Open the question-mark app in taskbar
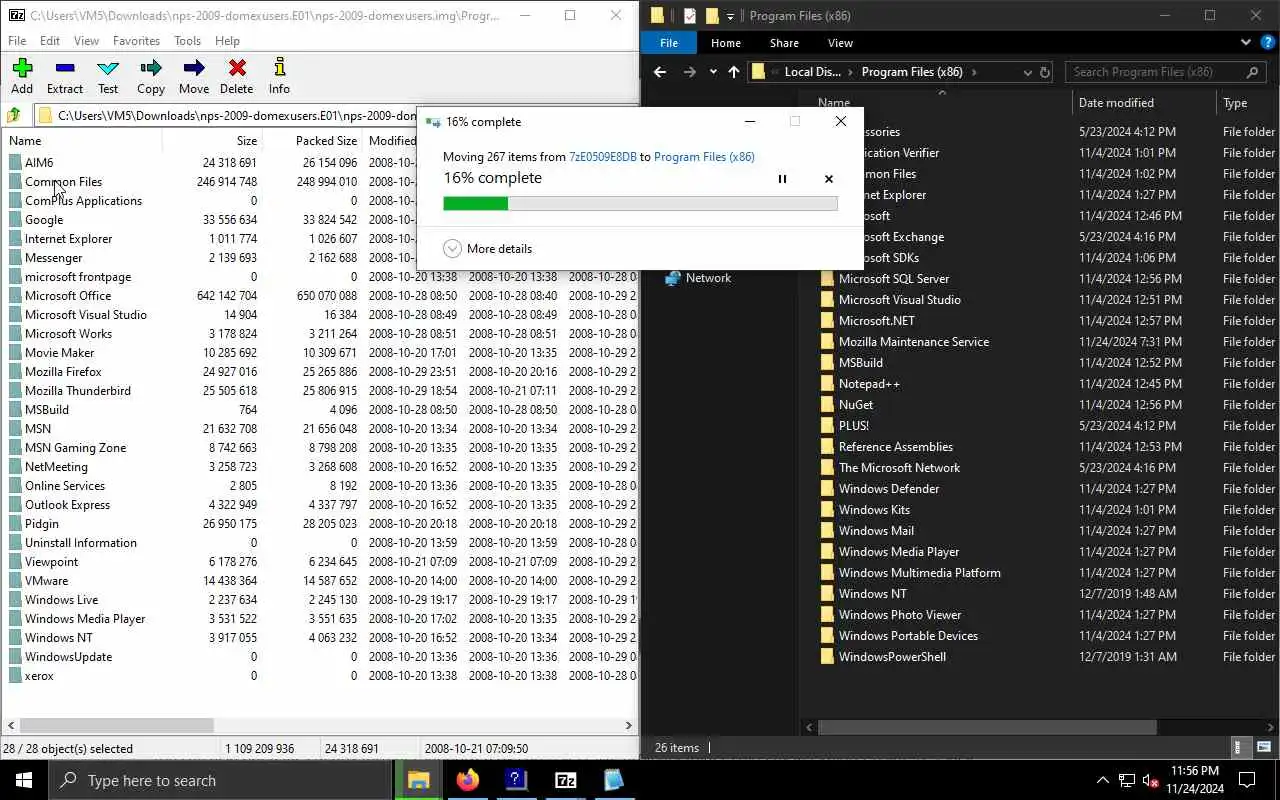The width and height of the screenshot is (1280, 800). (x=516, y=780)
